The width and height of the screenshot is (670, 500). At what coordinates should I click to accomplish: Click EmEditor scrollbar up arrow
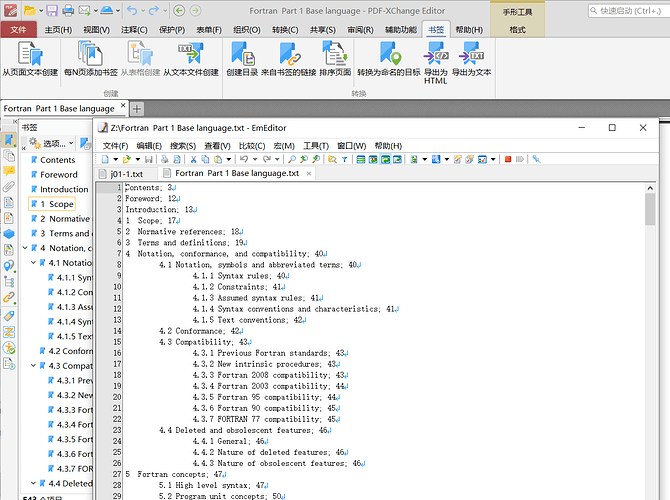[650, 188]
